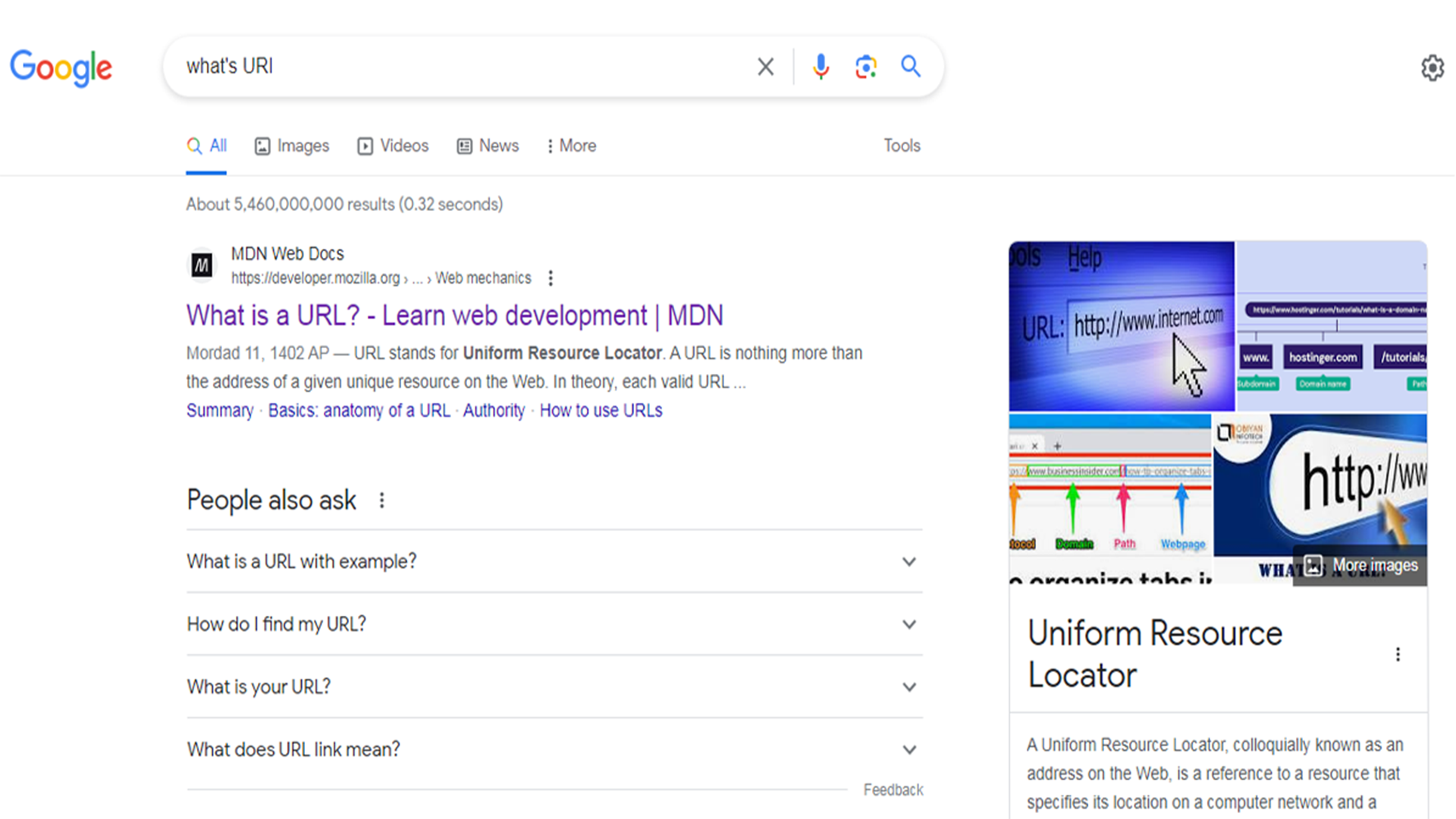Click the MDN Web Docs favicon
1456x819 pixels.
(x=202, y=265)
